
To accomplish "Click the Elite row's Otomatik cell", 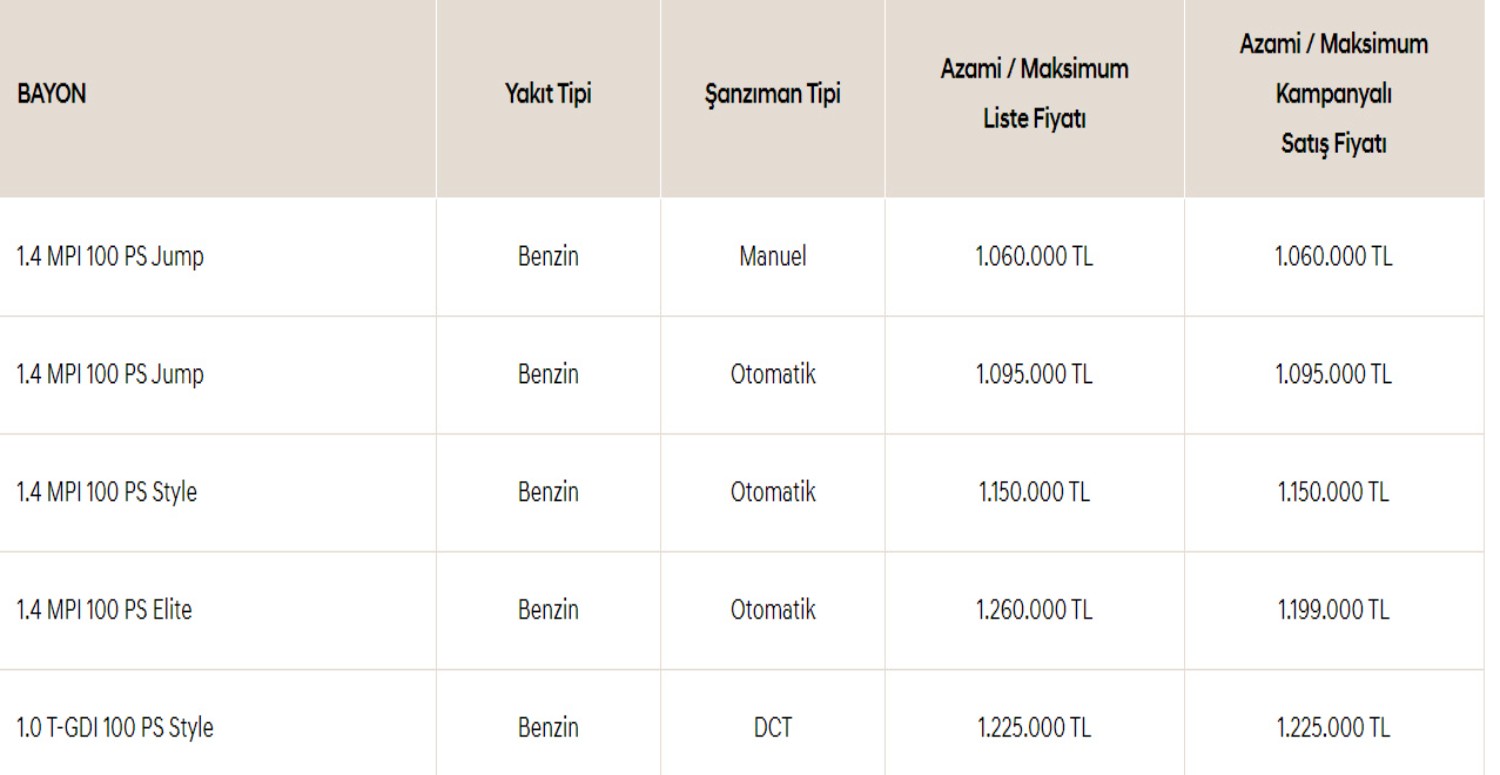I will pyautogui.click(x=773, y=610).
